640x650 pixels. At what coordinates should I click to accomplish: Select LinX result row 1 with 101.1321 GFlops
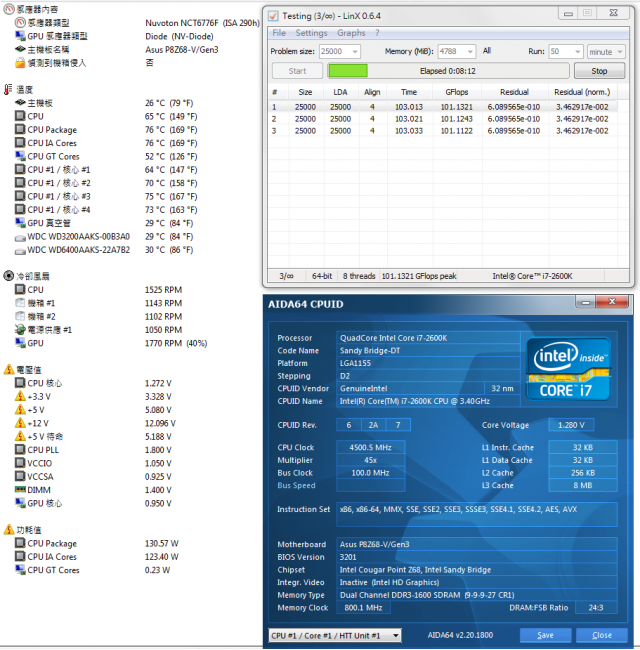pyautogui.click(x=444, y=107)
